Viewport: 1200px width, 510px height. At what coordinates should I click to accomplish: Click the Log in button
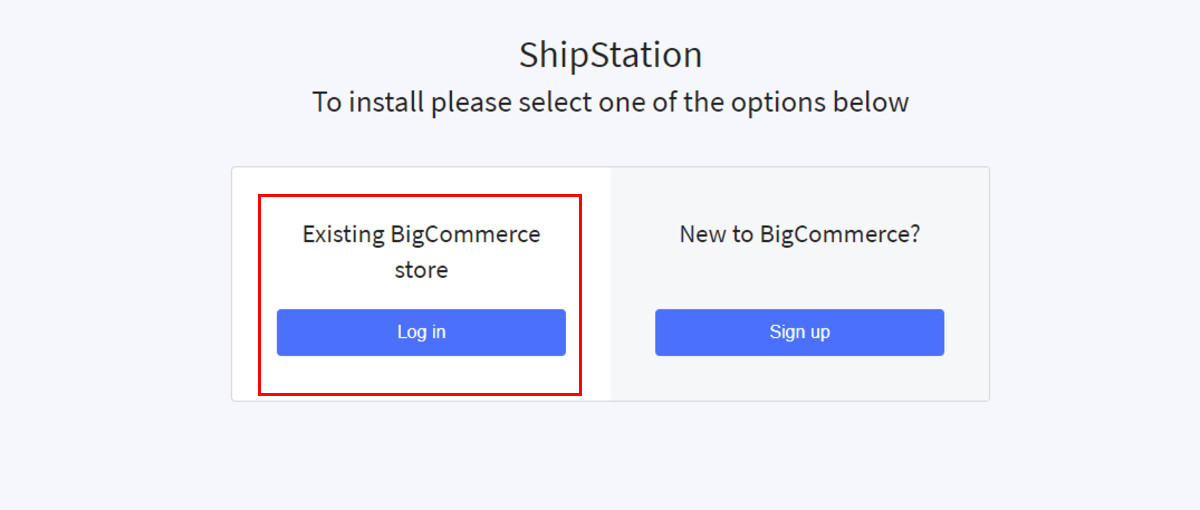pyautogui.click(x=421, y=332)
